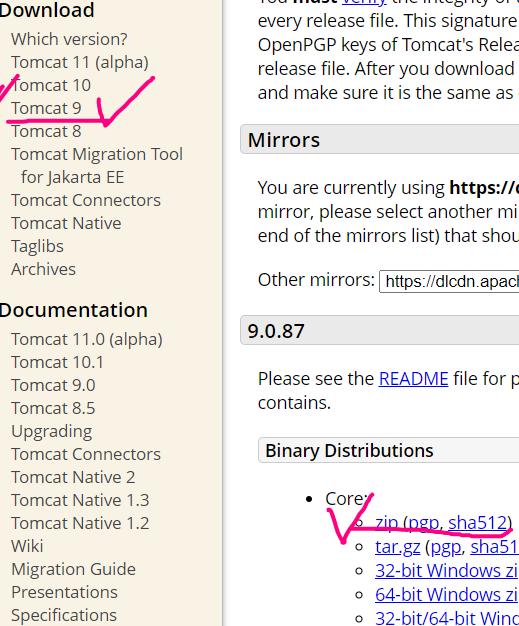Open the sha512 checksum for Core zip

coord(477,523)
